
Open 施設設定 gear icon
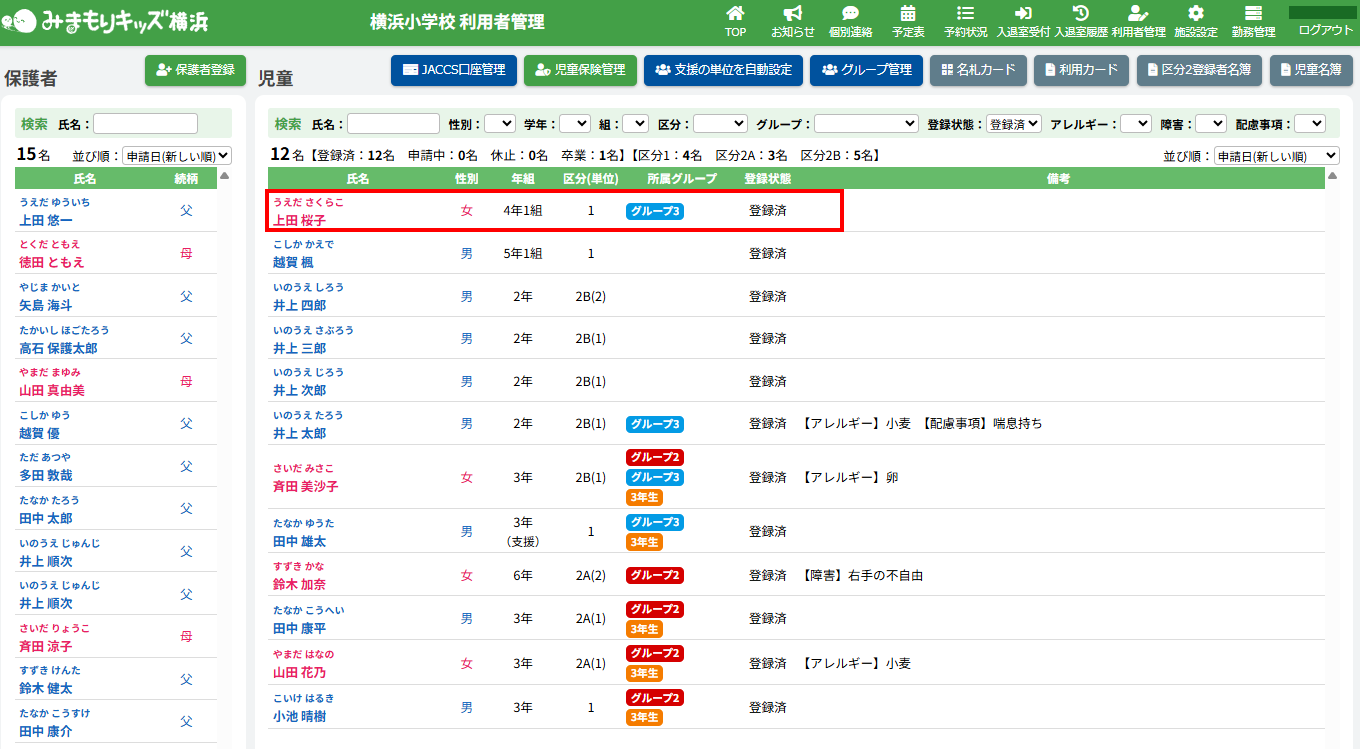(1195, 14)
